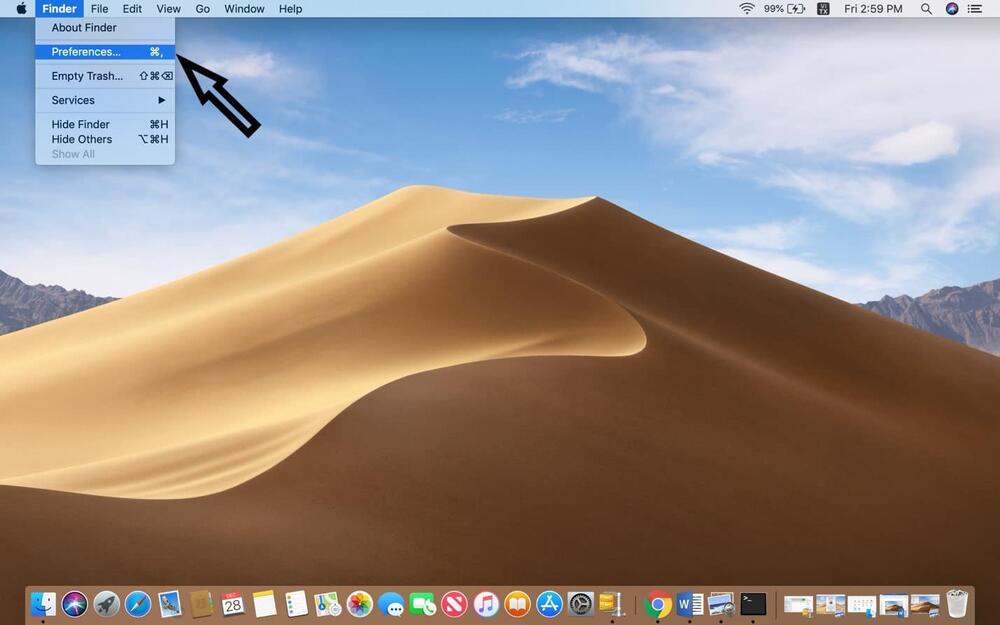Click the Spotlight search magnifier icon
1000x625 pixels.
pos(926,9)
